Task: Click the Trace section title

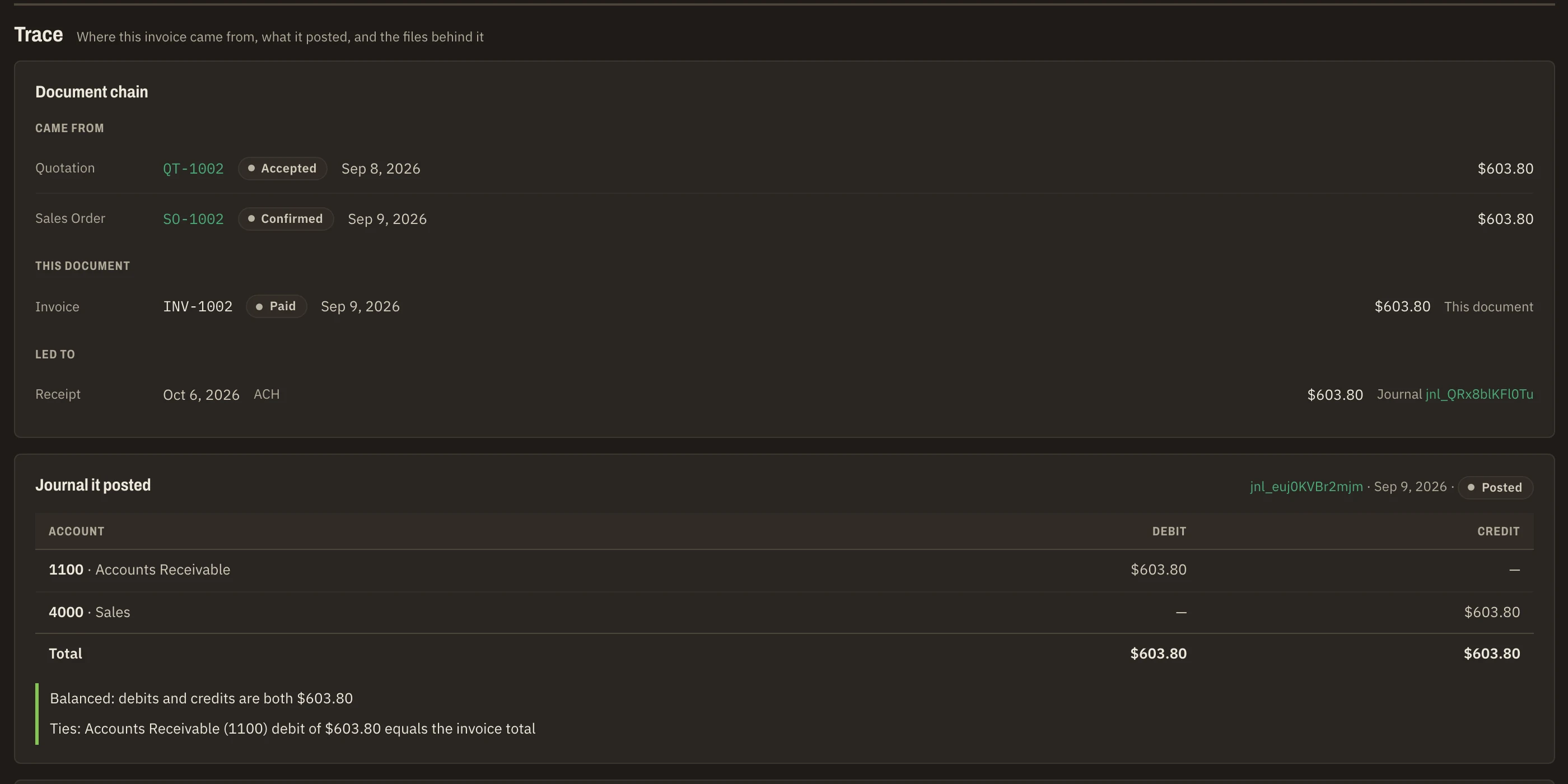Action: click(x=38, y=35)
